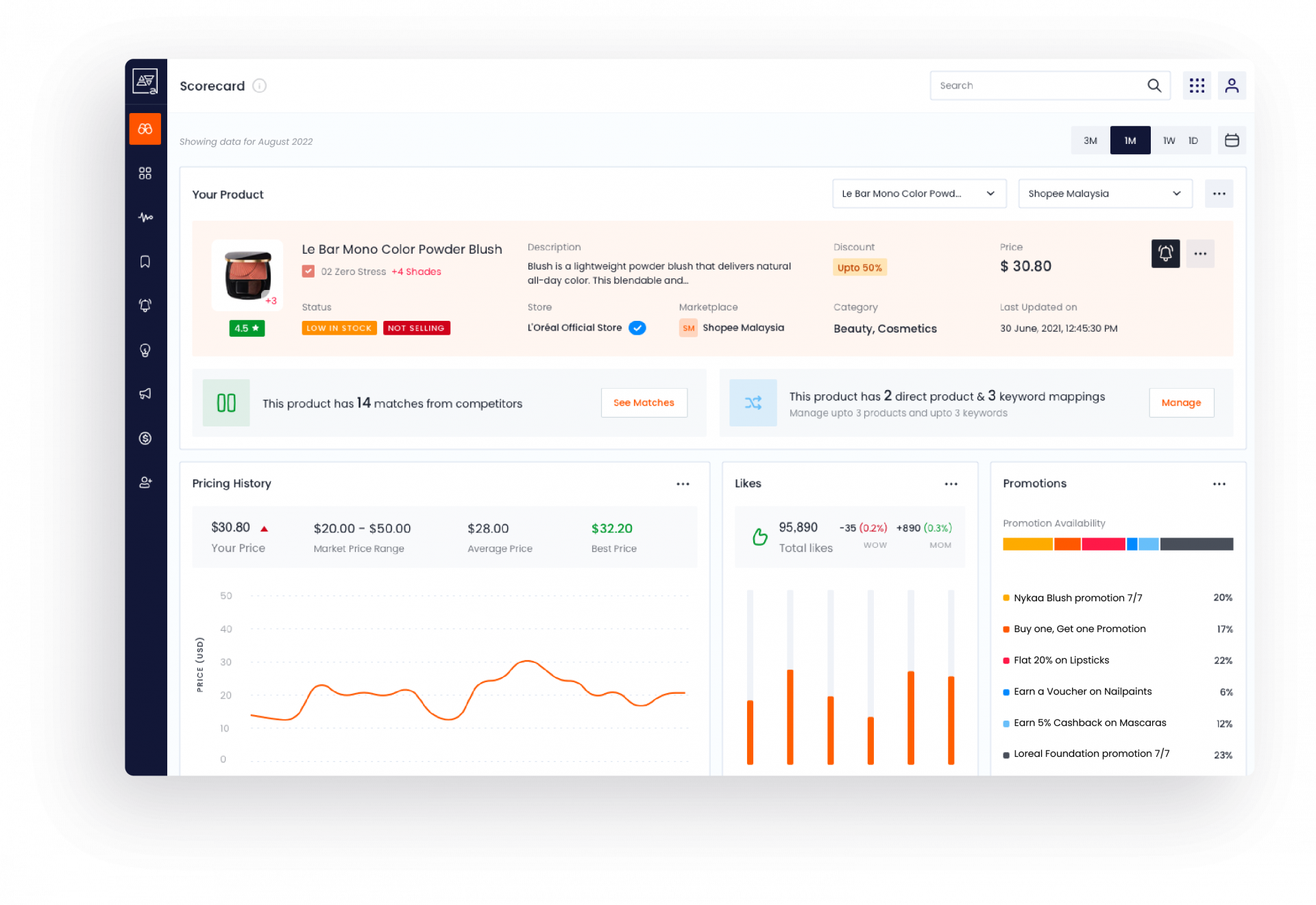Select the 3M time range
The width and height of the screenshot is (1316, 905).
[x=1090, y=140]
